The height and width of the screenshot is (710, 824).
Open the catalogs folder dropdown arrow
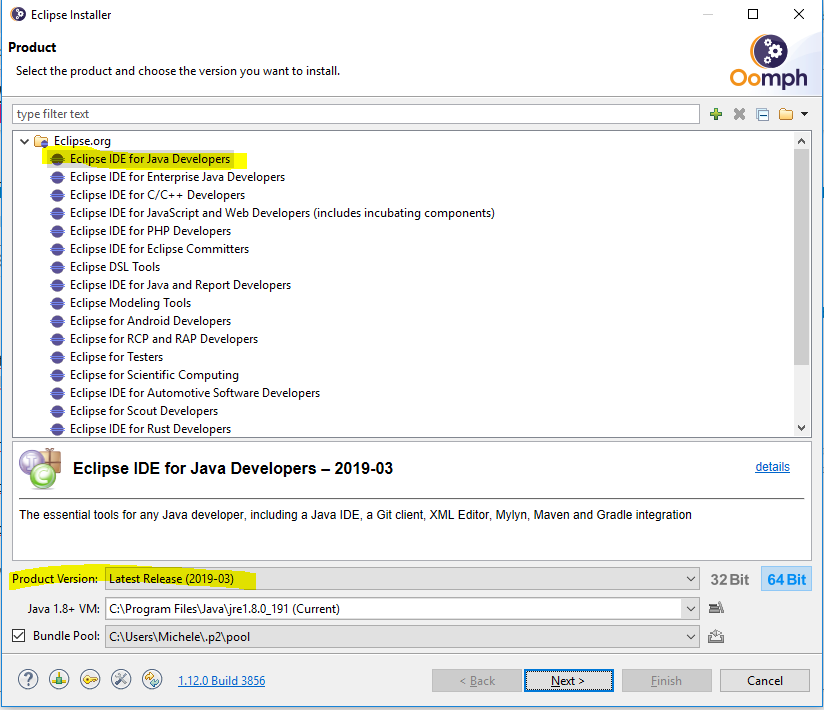804,114
